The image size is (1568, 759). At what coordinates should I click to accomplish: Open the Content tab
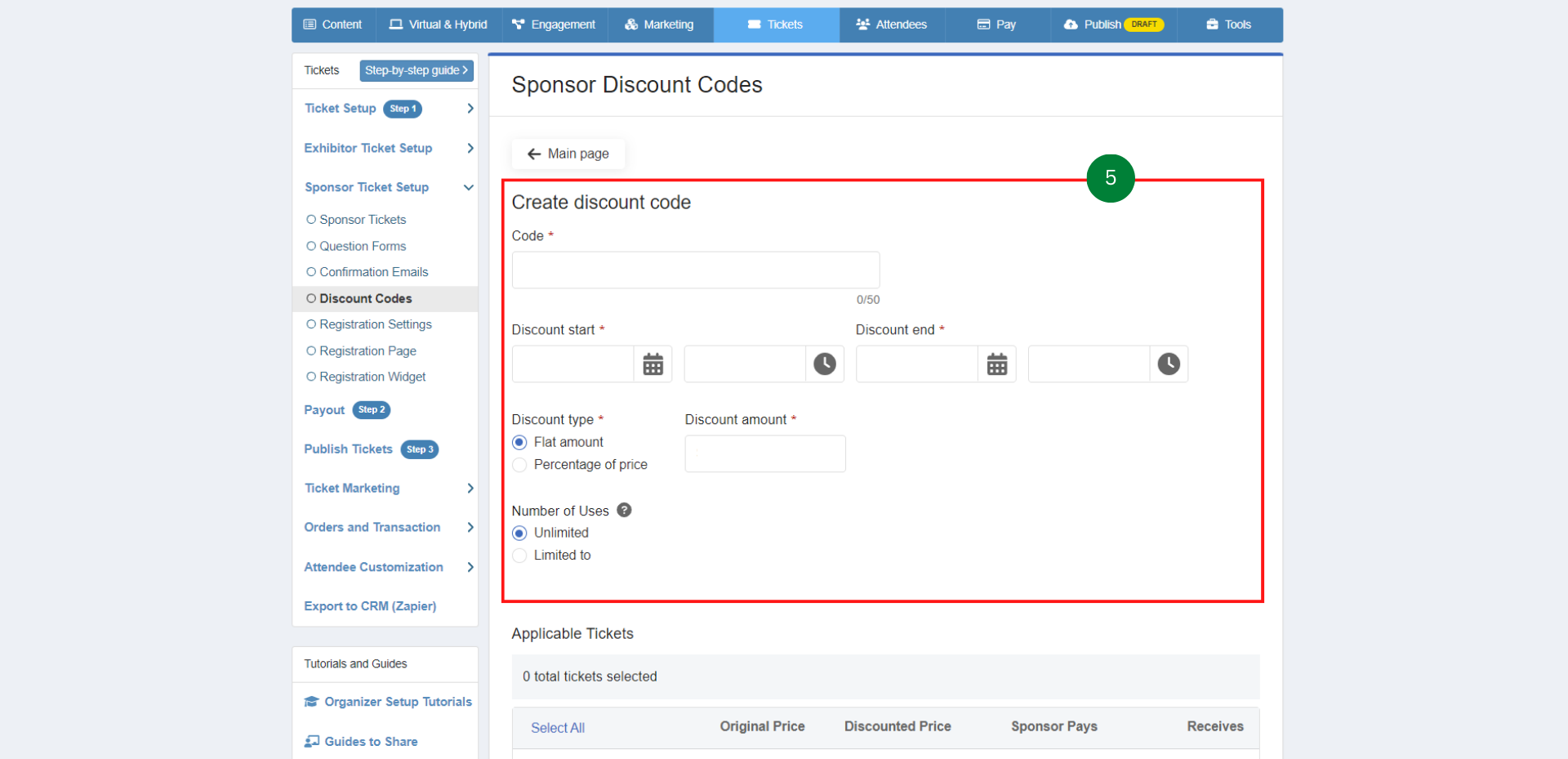tap(333, 25)
